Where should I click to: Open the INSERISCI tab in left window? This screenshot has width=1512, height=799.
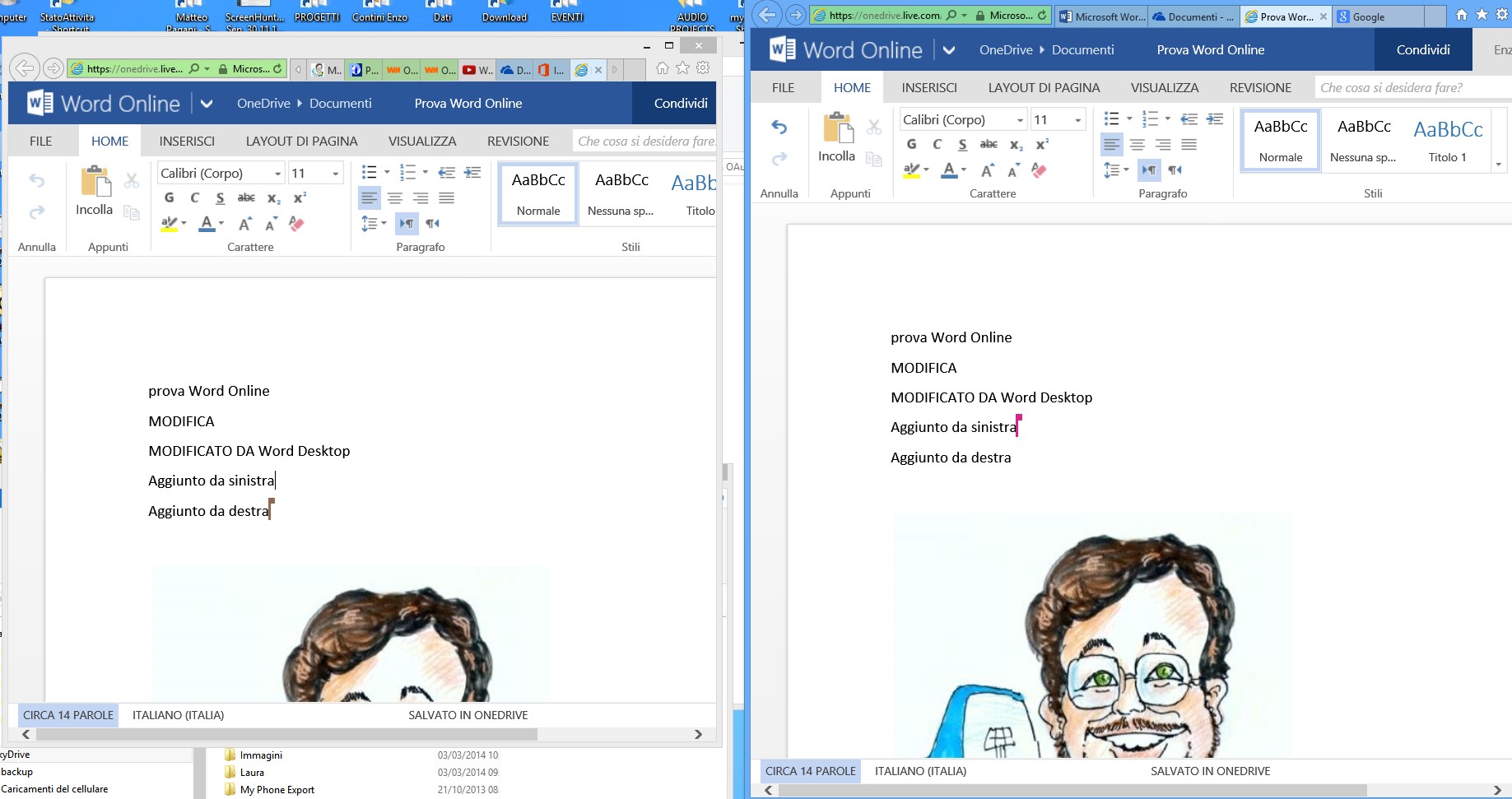pos(187,142)
